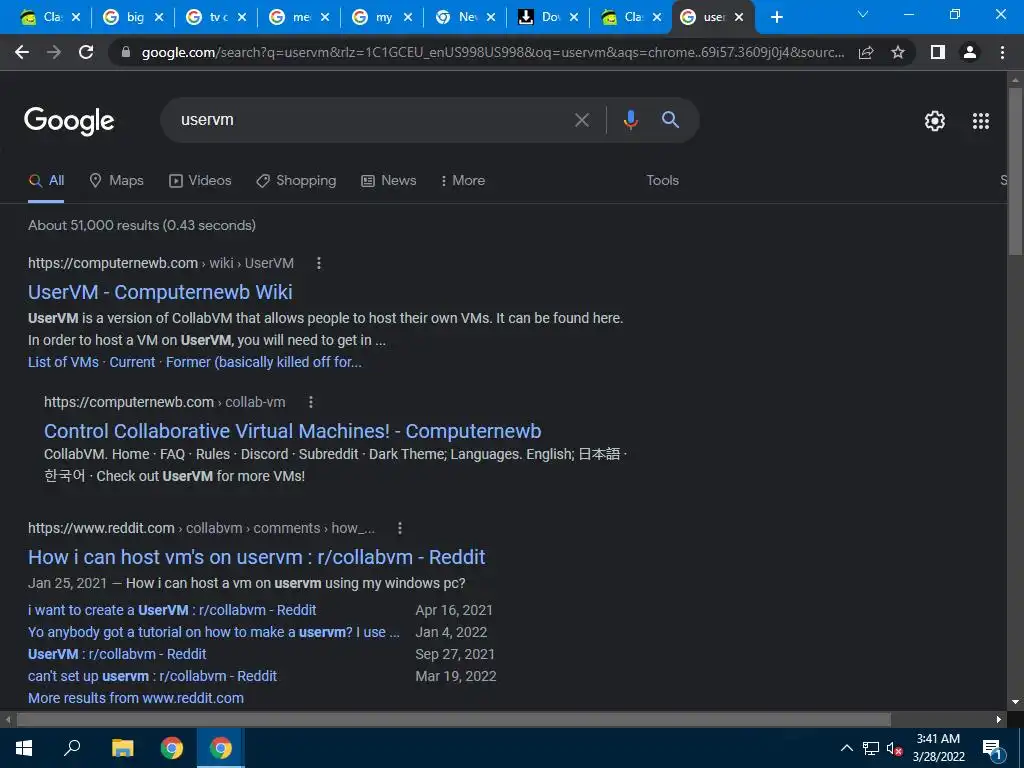
Task: Share this page via share icon
Action: pyautogui.click(x=866, y=52)
